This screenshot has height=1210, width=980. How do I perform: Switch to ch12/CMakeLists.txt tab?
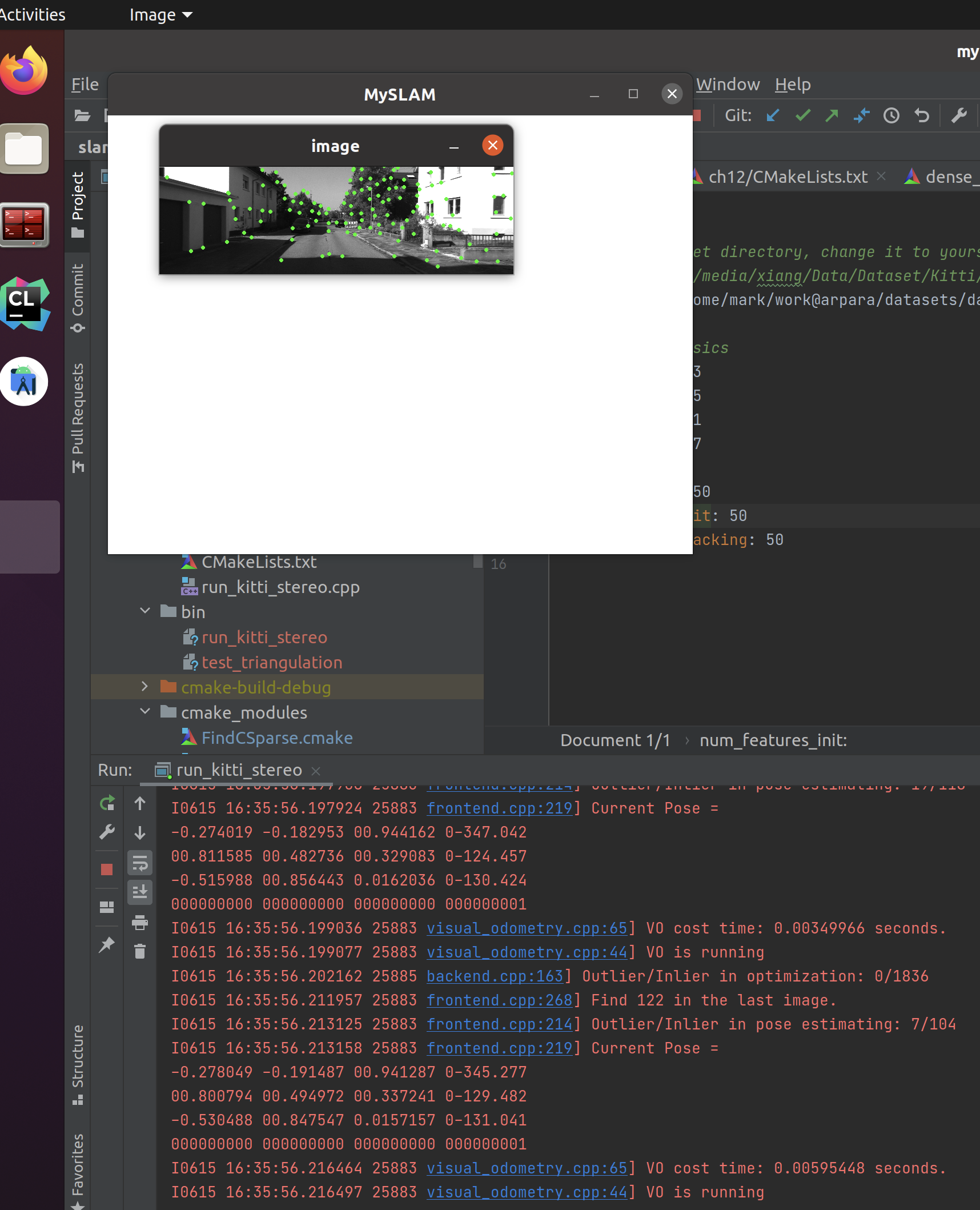coord(788,177)
